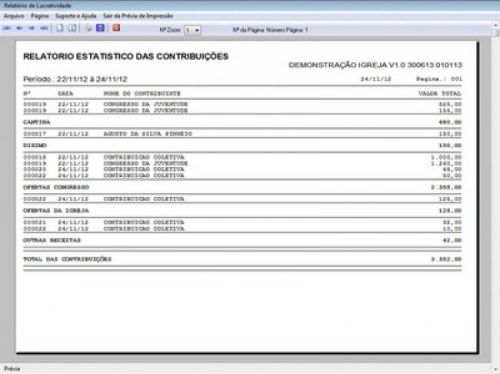Show single page view icon
The image size is (500, 374).
[x=60, y=28]
